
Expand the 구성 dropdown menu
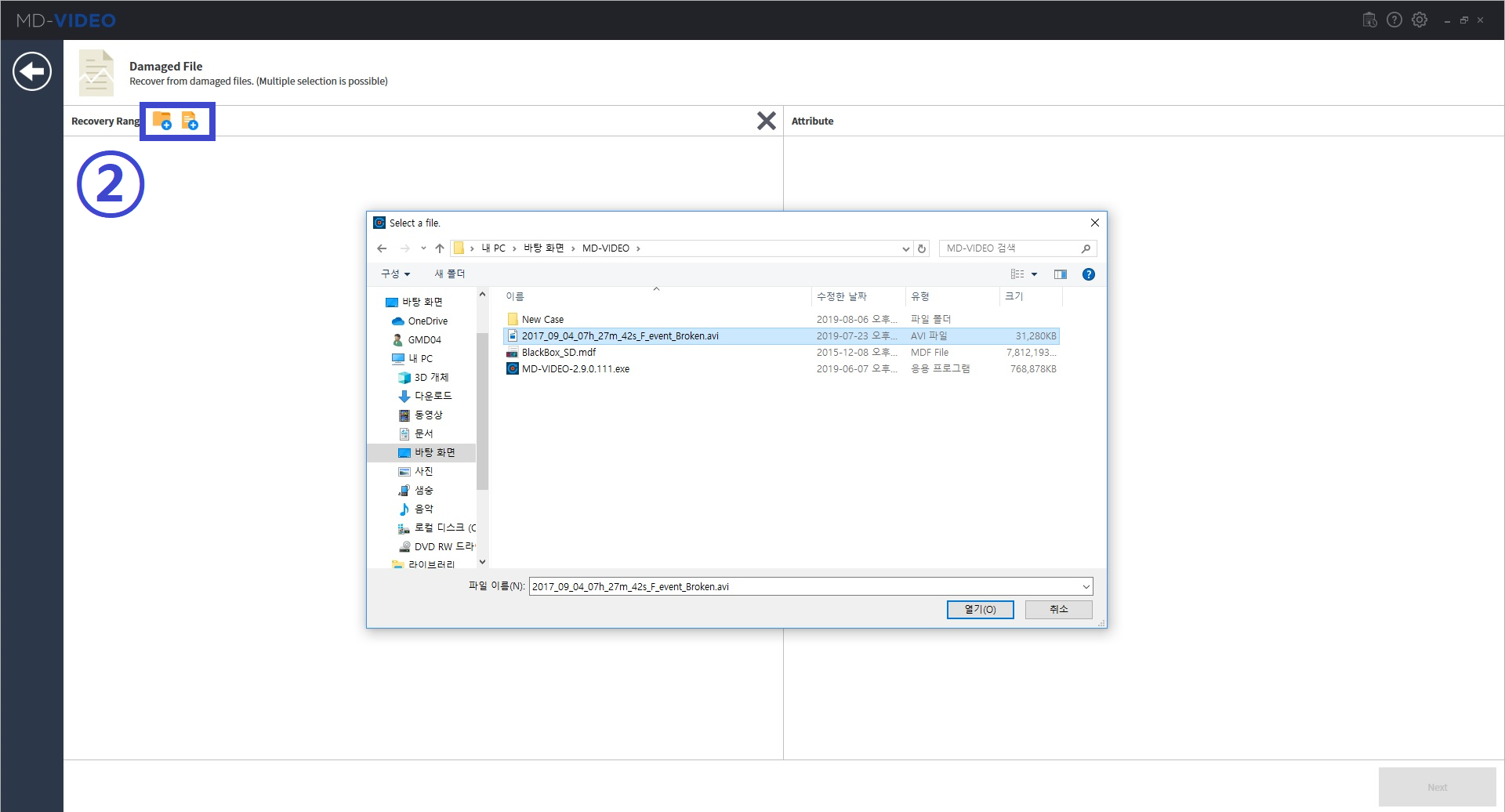(395, 274)
